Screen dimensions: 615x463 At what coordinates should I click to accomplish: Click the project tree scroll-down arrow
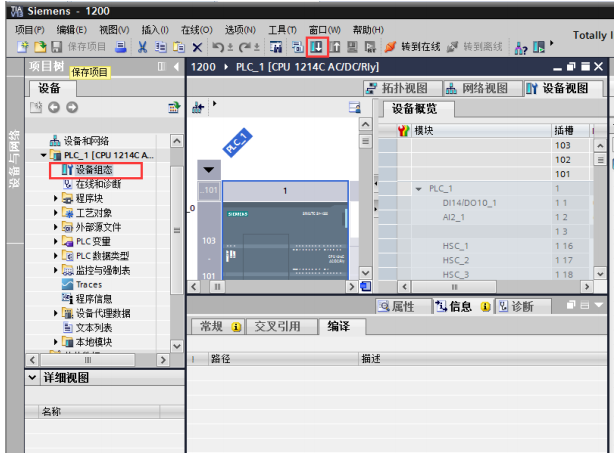pos(177,346)
